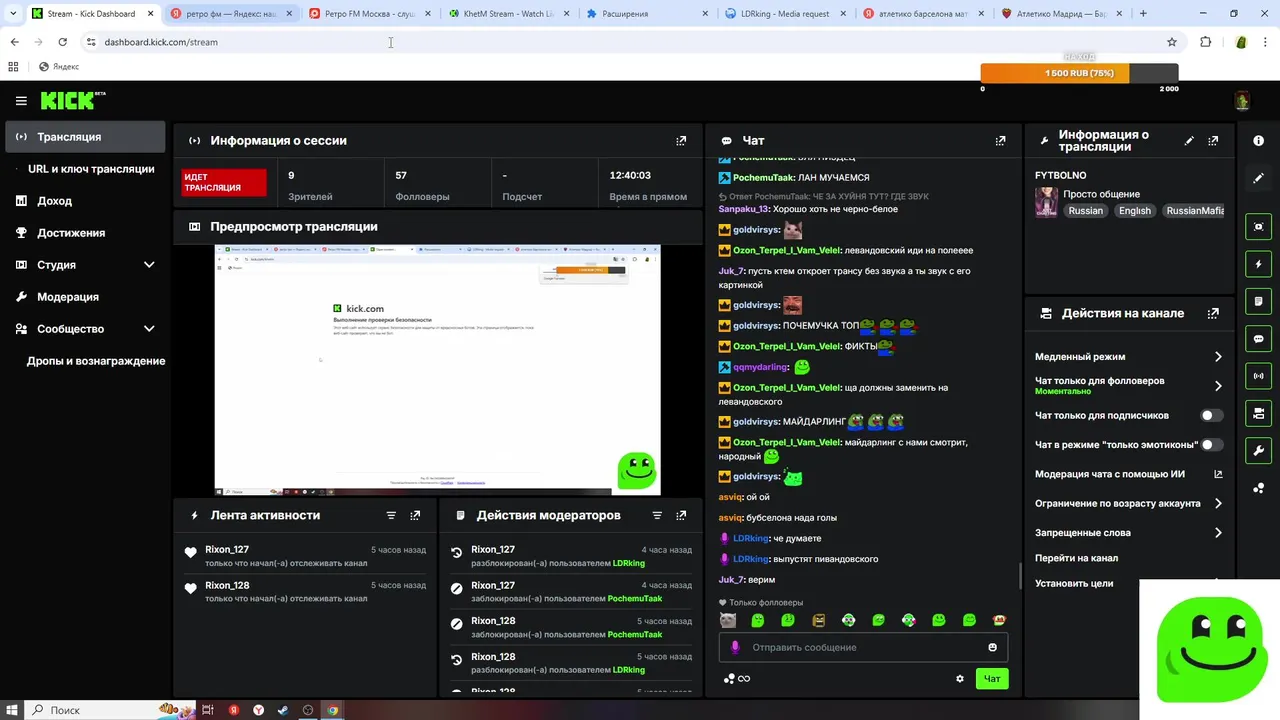Click the user avatar at top right
Image resolution: width=1280 pixels, height=720 pixels.
tap(1242, 101)
